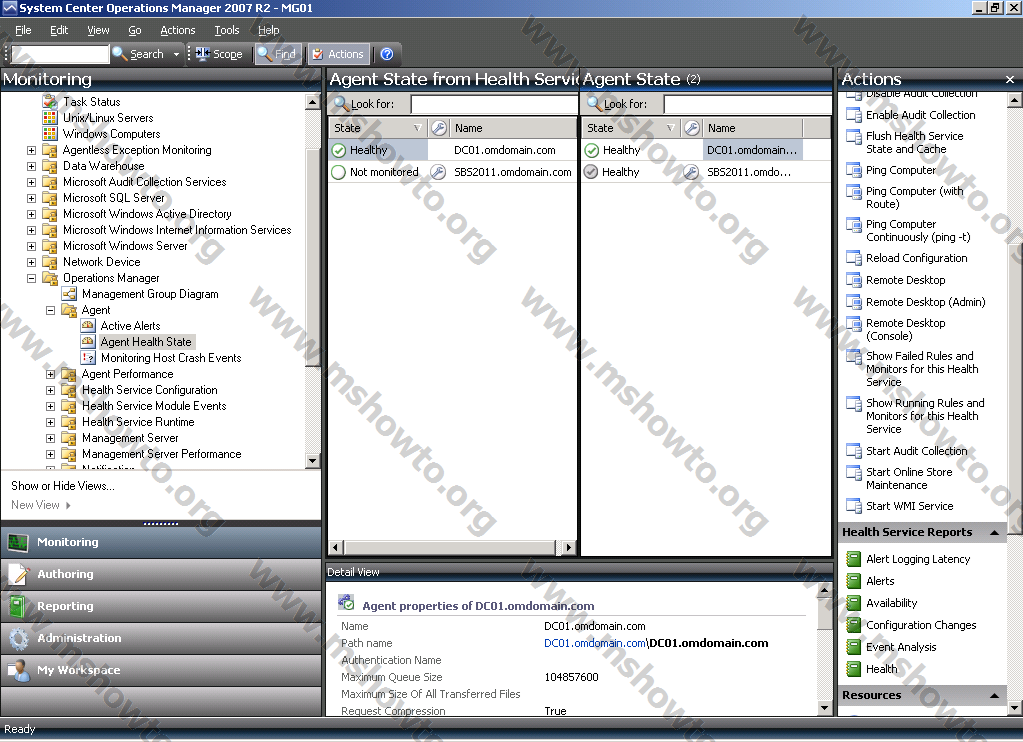Sort Agent State (2) list by Name column
The width and height of the screenshot is (1023, 742).
point(753,128)
